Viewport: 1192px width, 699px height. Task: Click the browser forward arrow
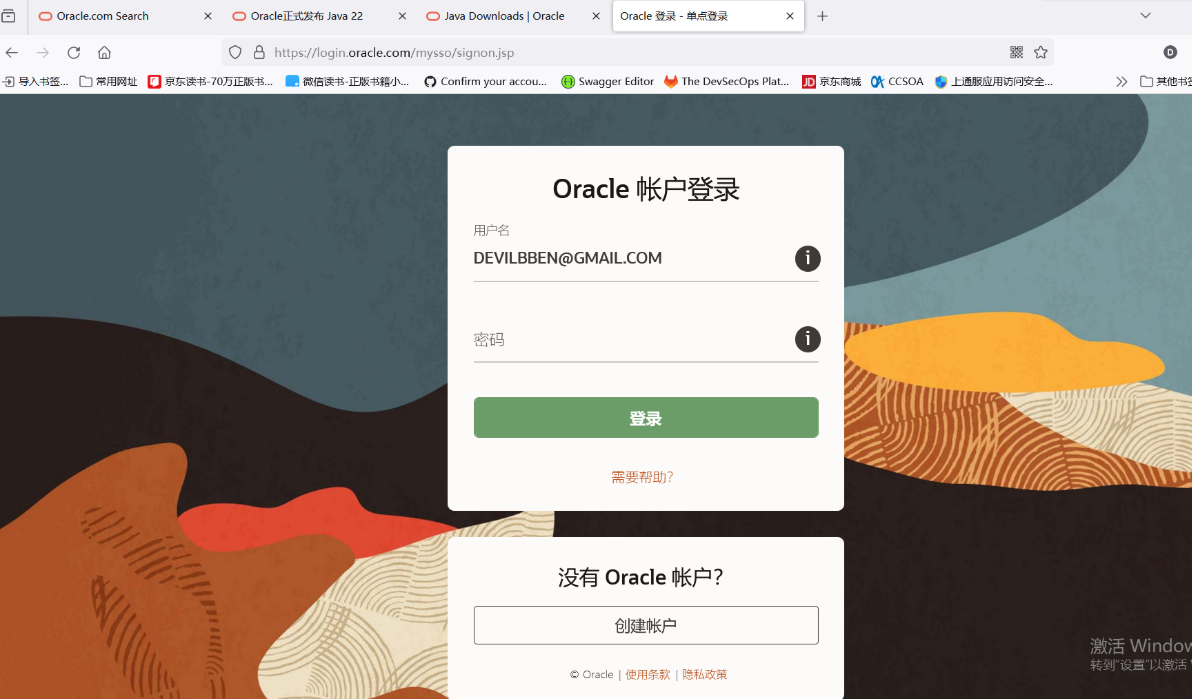(x=43, y=52)
